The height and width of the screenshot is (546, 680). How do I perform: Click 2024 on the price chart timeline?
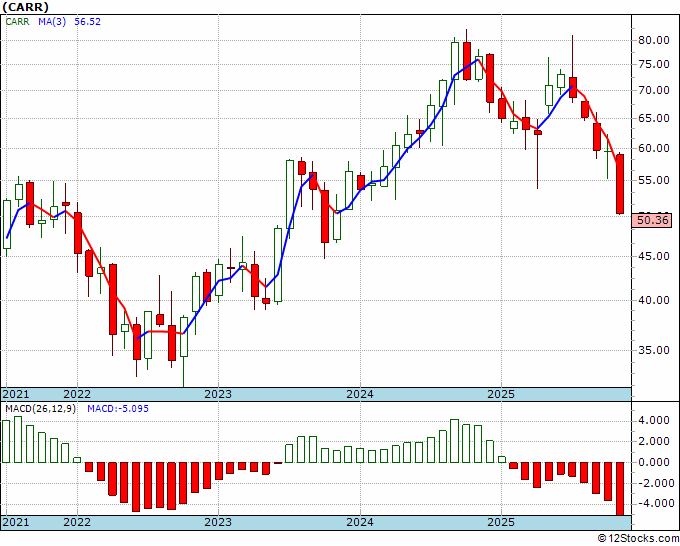(360, 394)
